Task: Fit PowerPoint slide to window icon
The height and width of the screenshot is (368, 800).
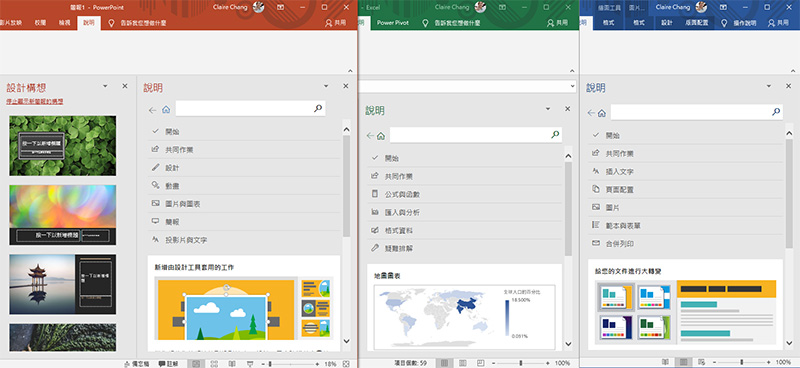Action: pyautogui.click(x=347, y=364)
